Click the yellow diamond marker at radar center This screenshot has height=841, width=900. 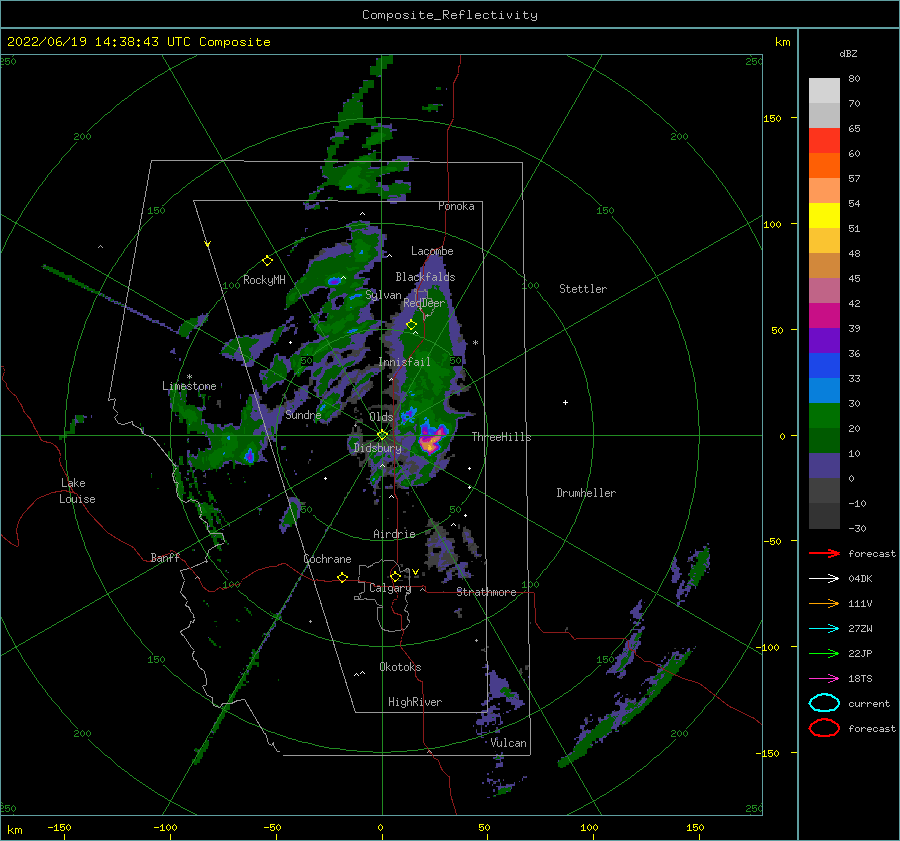tap(382, 435)
